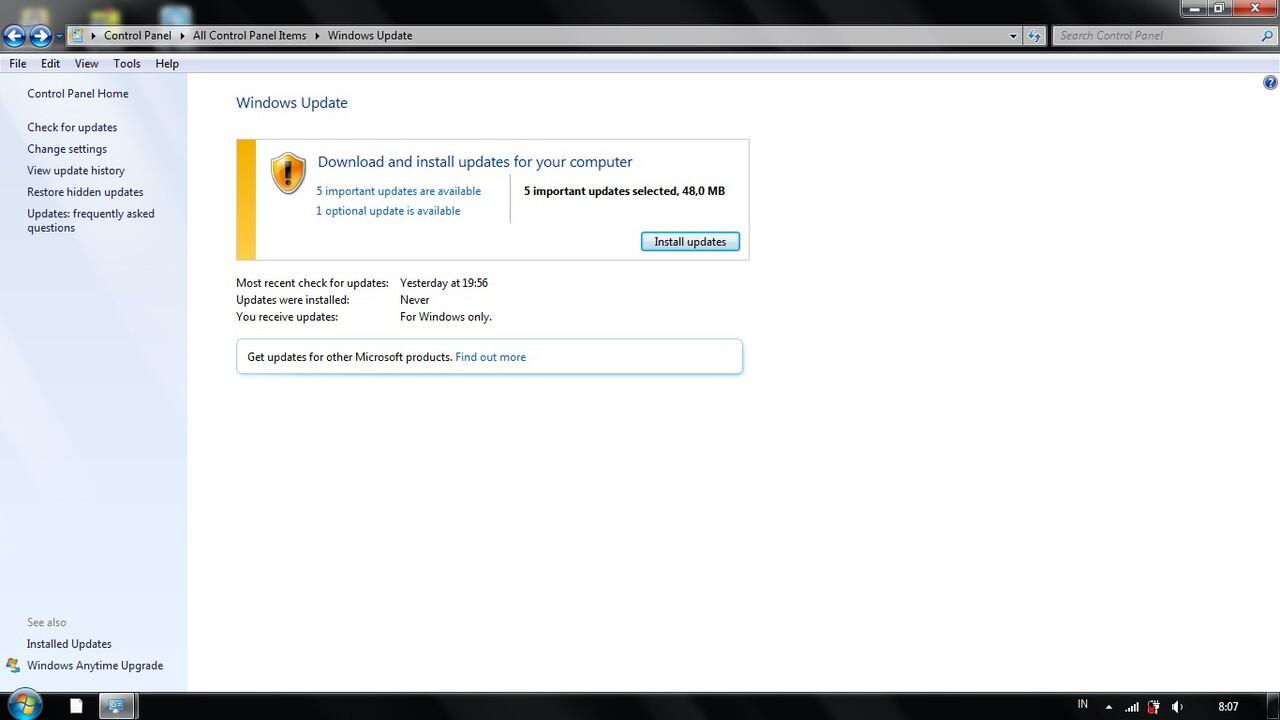Open the blank document taskbar icon
Screen dimensions: 1280x720
[76, 706]
